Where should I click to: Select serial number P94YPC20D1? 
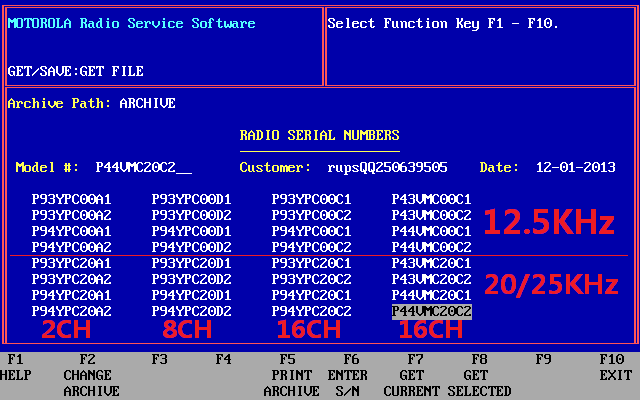coord(191,295)
